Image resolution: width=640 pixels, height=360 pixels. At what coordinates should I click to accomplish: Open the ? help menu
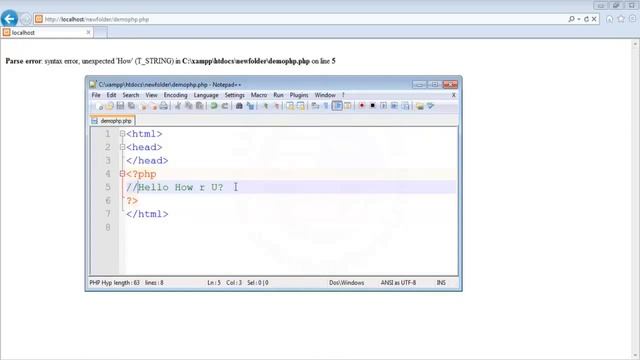(343, 95)
